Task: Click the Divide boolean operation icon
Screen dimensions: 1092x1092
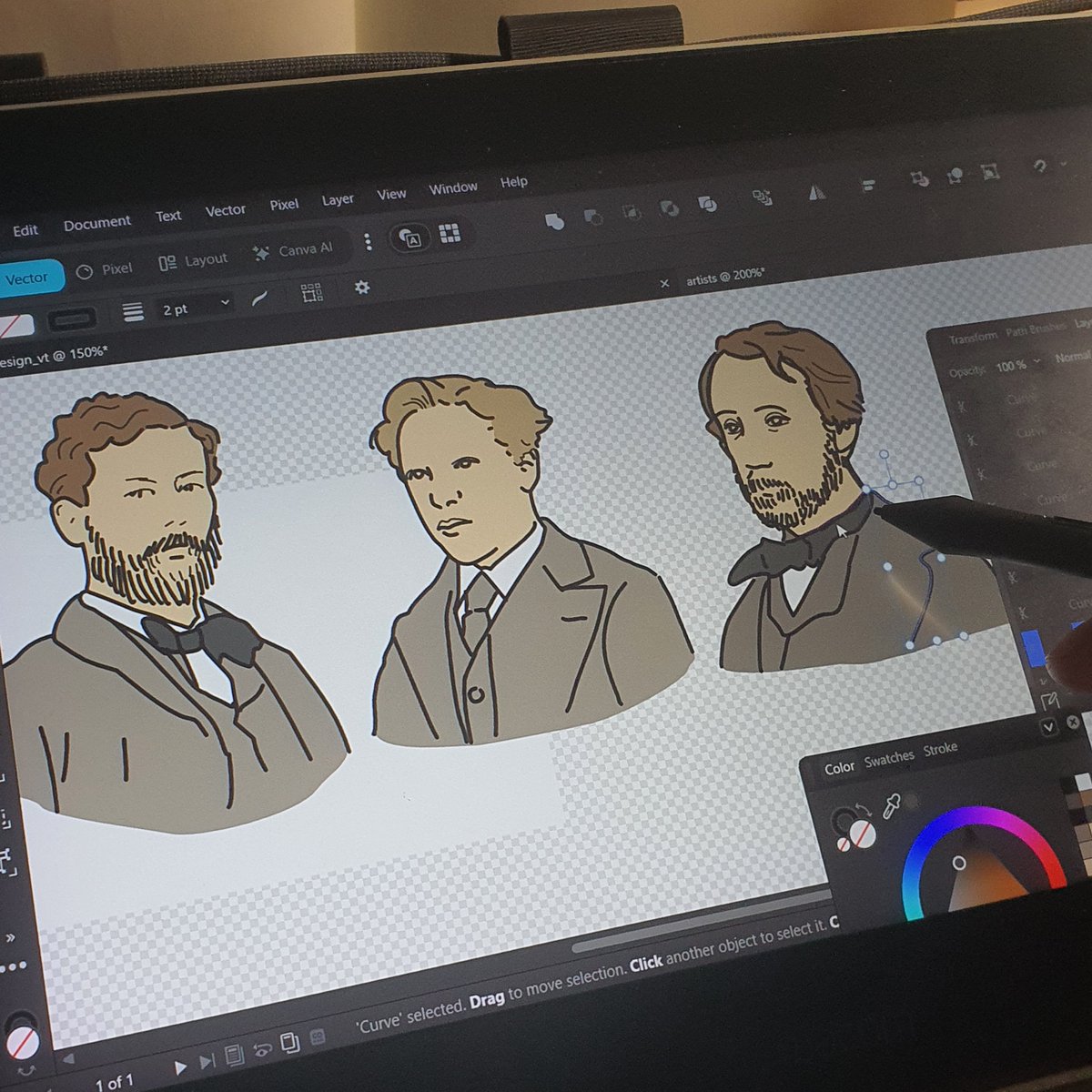Action: 707,203
